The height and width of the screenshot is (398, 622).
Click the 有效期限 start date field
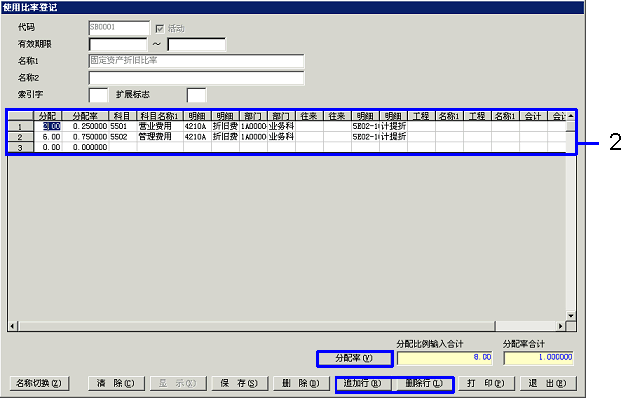(x=118, y=44)
